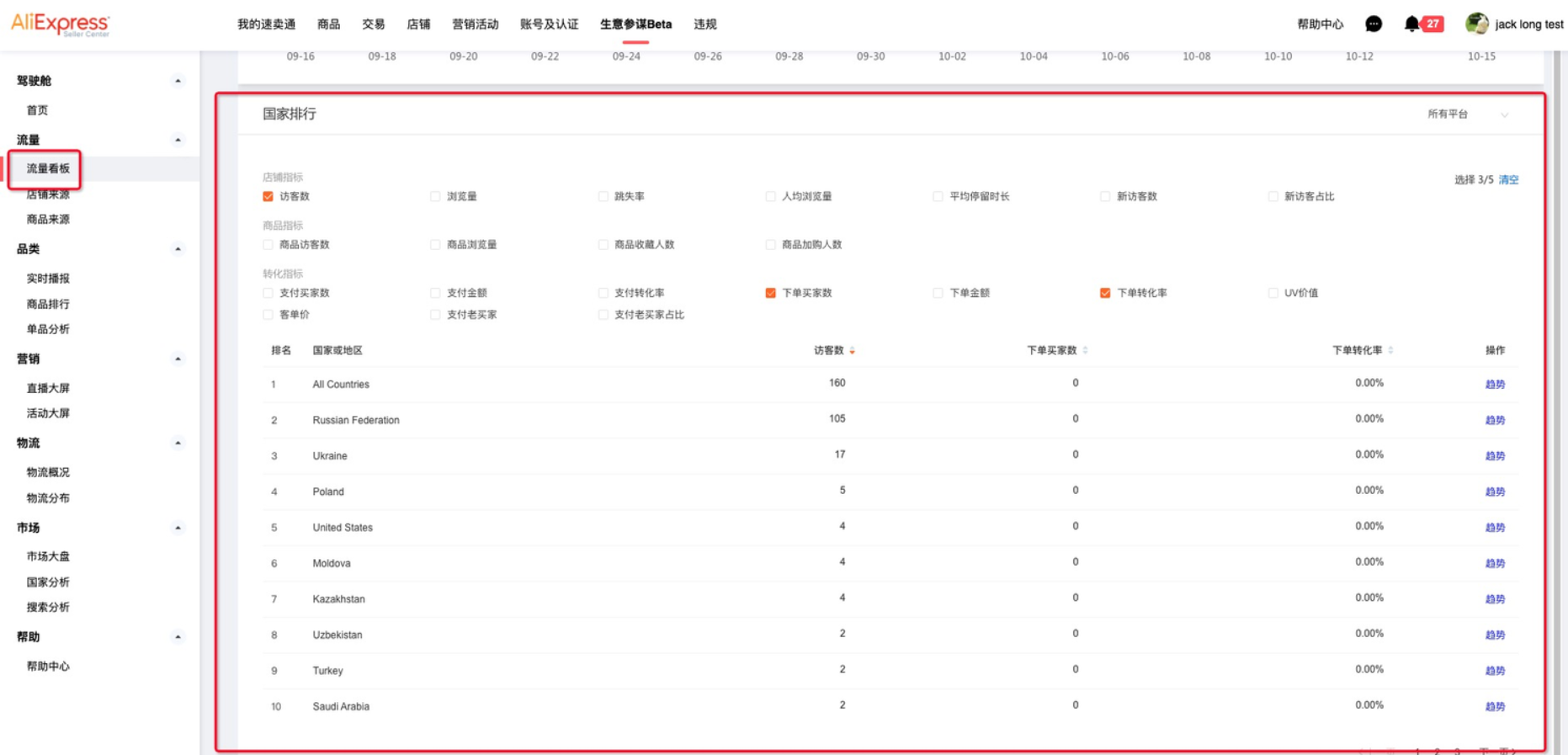Image resolution: width=1568 pixels, height=755 pixels.
Task: Open 趋势 link for Russian Federation
Action: coord(1495,420)
